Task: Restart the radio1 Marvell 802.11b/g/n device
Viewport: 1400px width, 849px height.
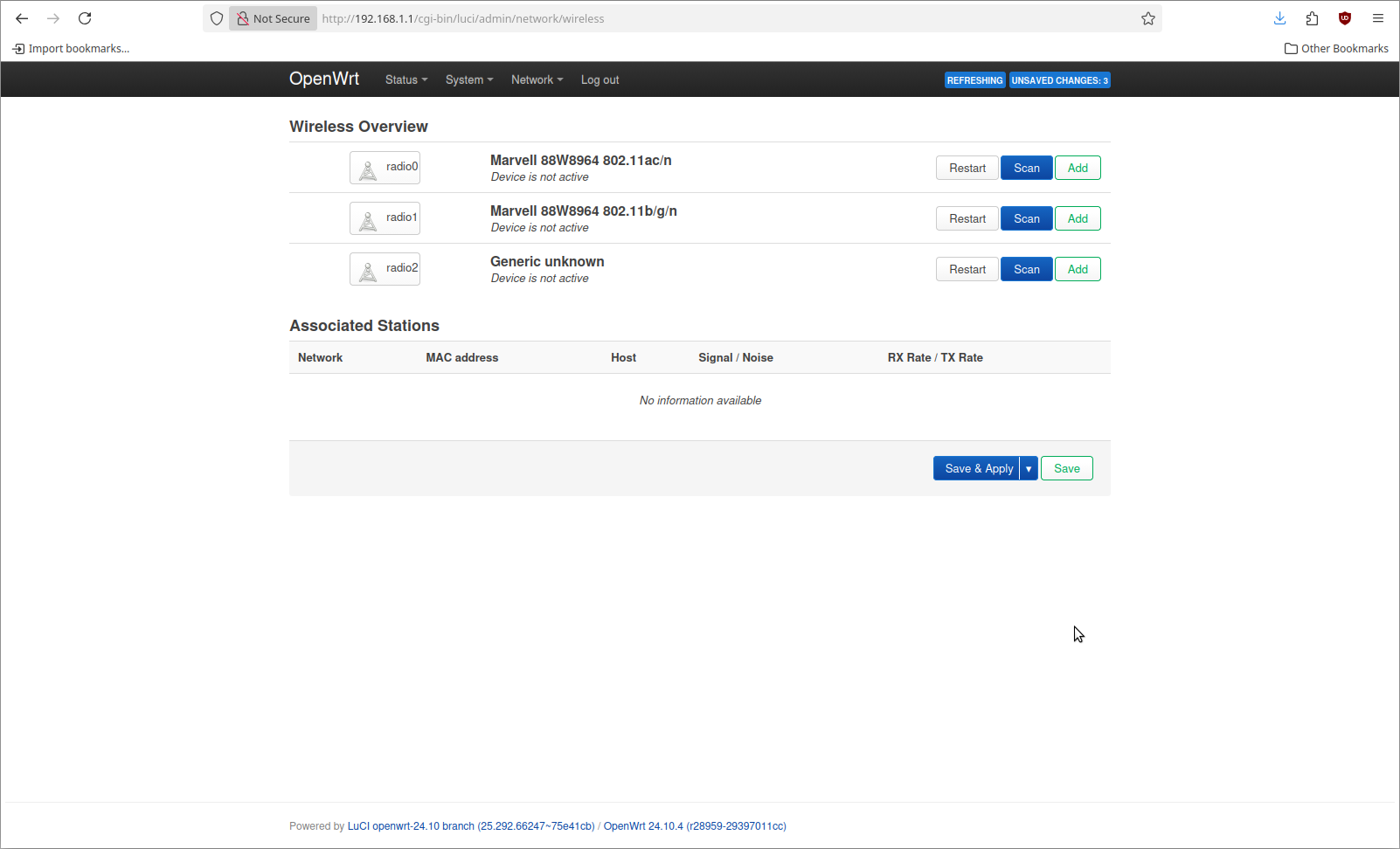Action: 967,218
